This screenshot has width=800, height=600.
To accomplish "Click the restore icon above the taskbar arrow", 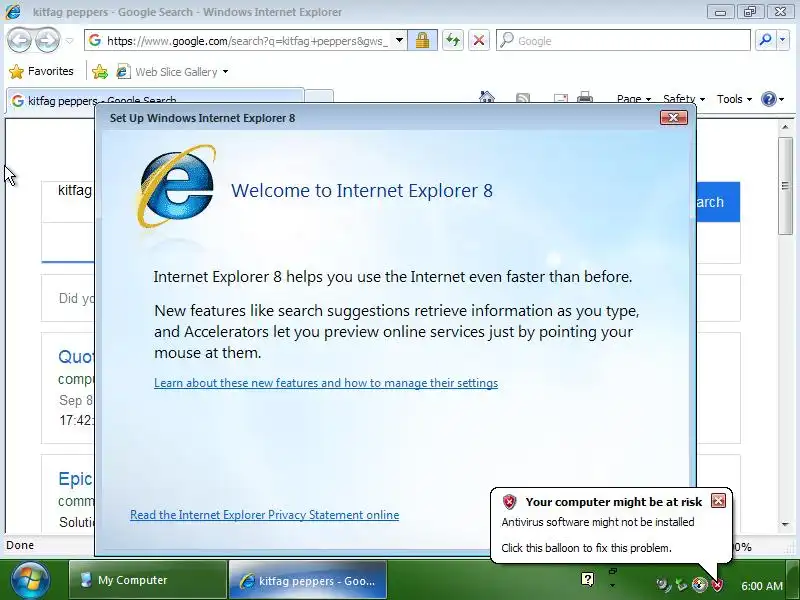I will coord(613,571).
